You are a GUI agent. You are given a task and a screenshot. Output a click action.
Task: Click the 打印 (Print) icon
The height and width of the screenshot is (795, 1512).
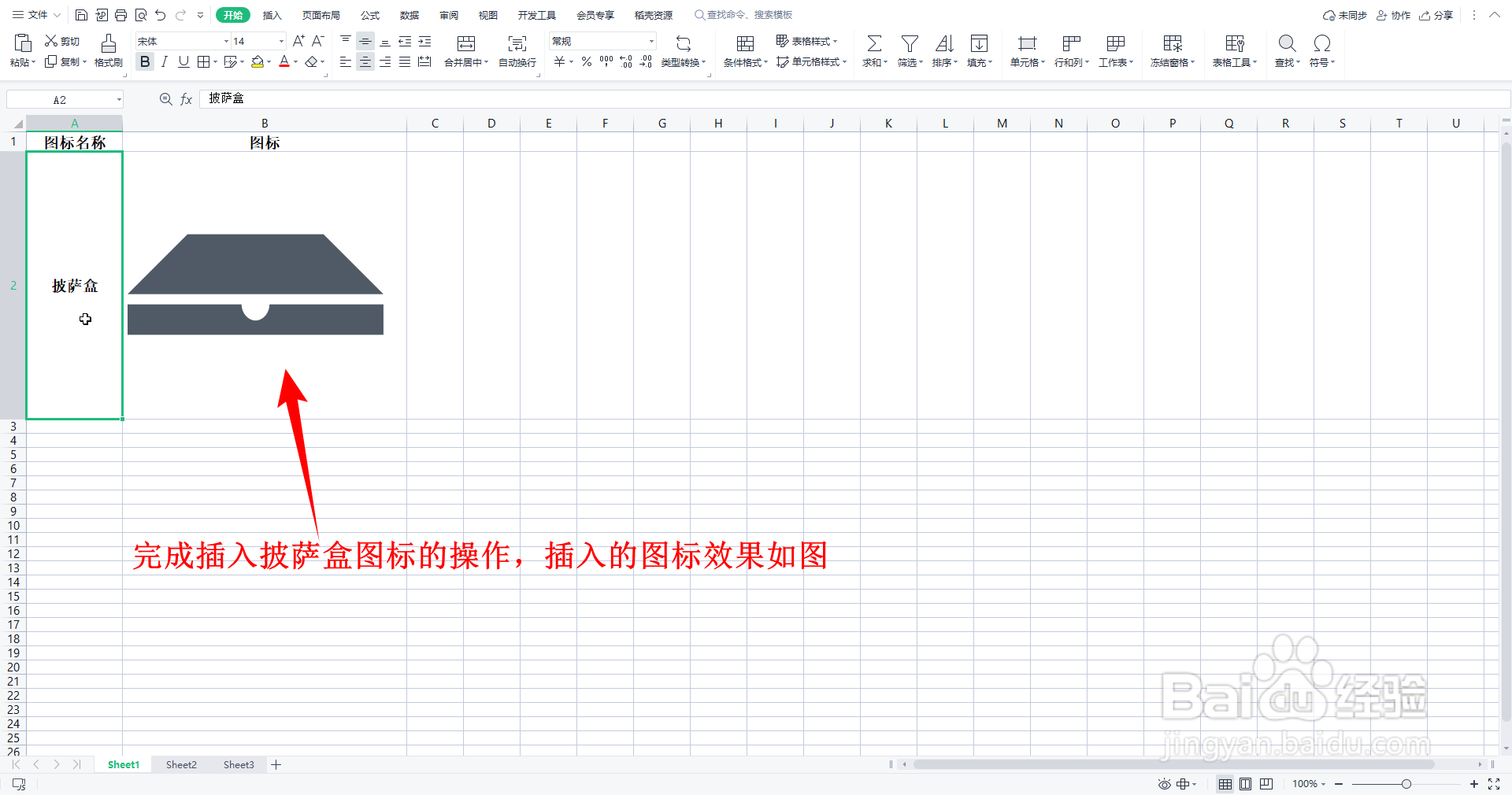coord(121,14)
